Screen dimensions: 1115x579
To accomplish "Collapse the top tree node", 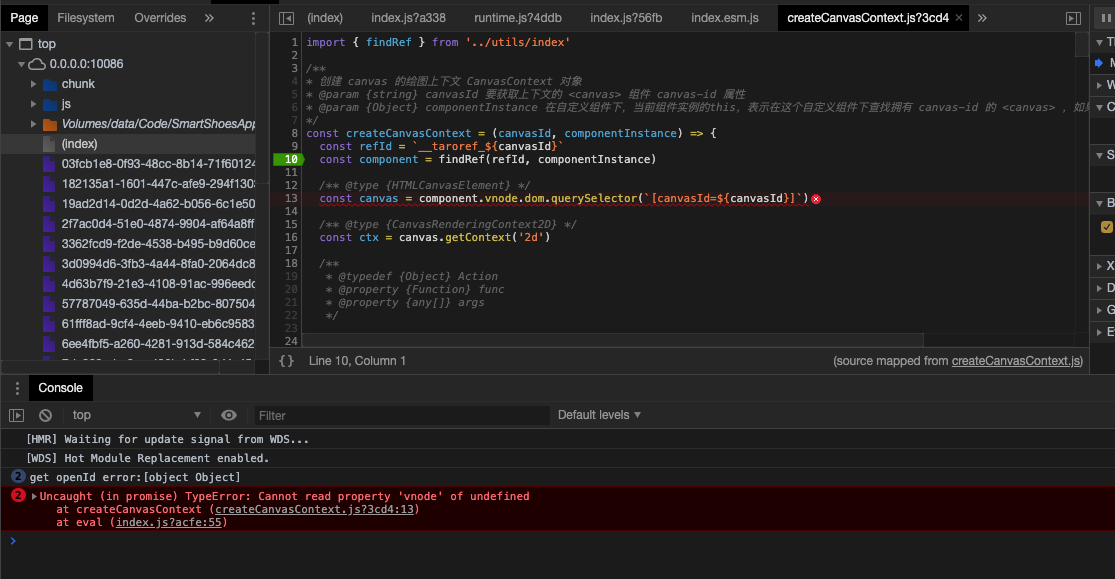I will coord(10,44).
